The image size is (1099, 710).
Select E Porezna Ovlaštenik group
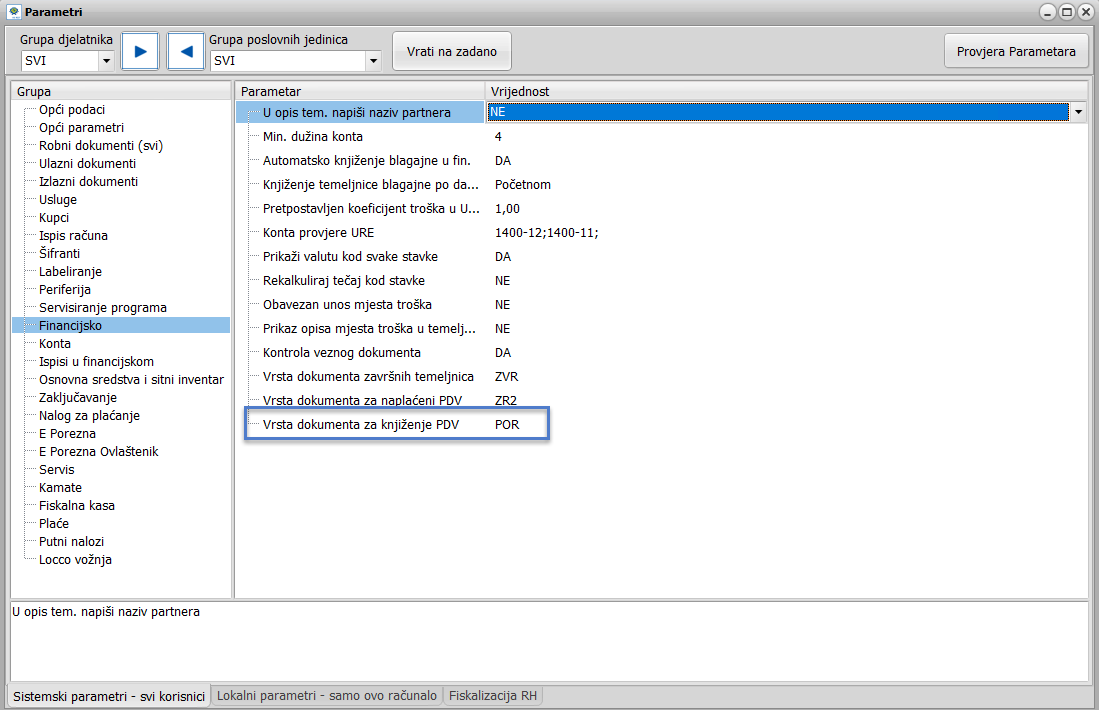pyautogui.click(x=98, y=452)
